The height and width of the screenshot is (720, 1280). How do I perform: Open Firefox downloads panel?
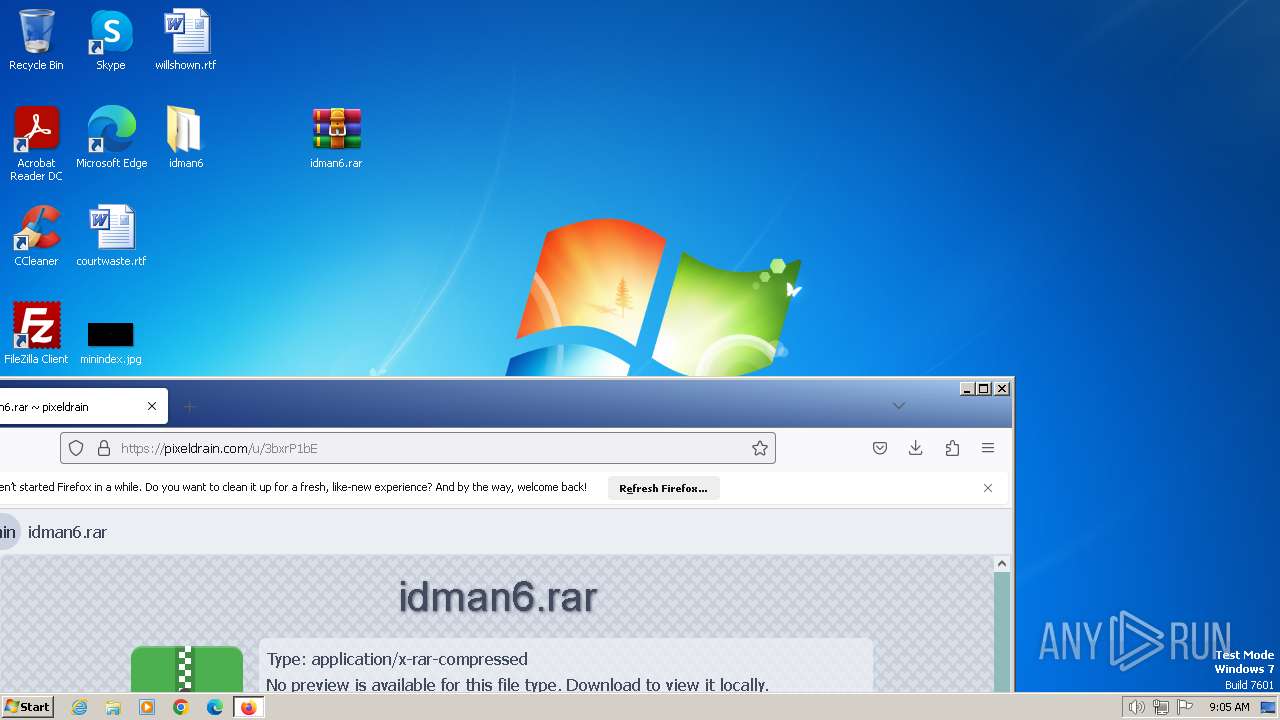(x=915, y=448)
